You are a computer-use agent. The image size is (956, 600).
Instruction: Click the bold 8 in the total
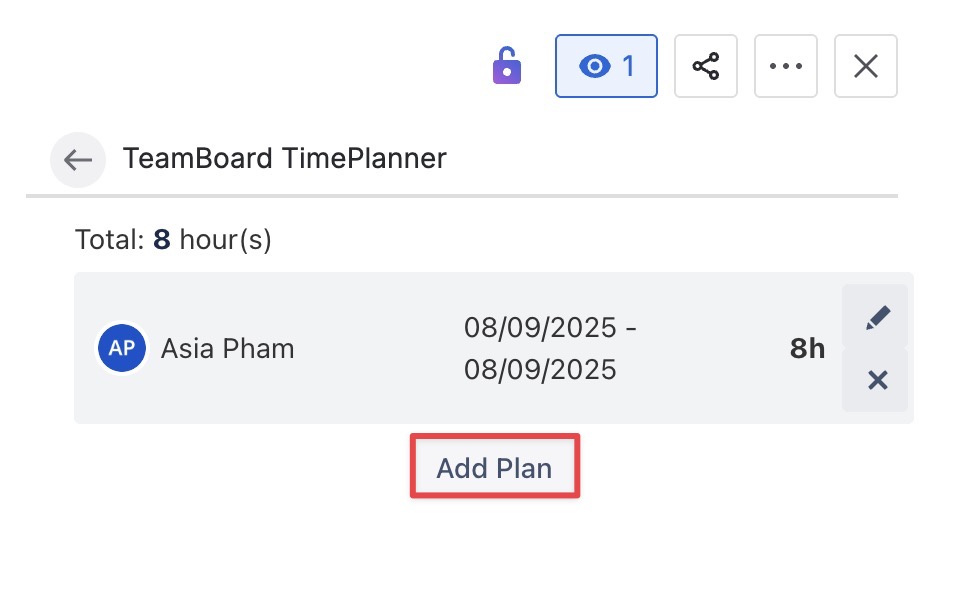[x=161, y=240]
